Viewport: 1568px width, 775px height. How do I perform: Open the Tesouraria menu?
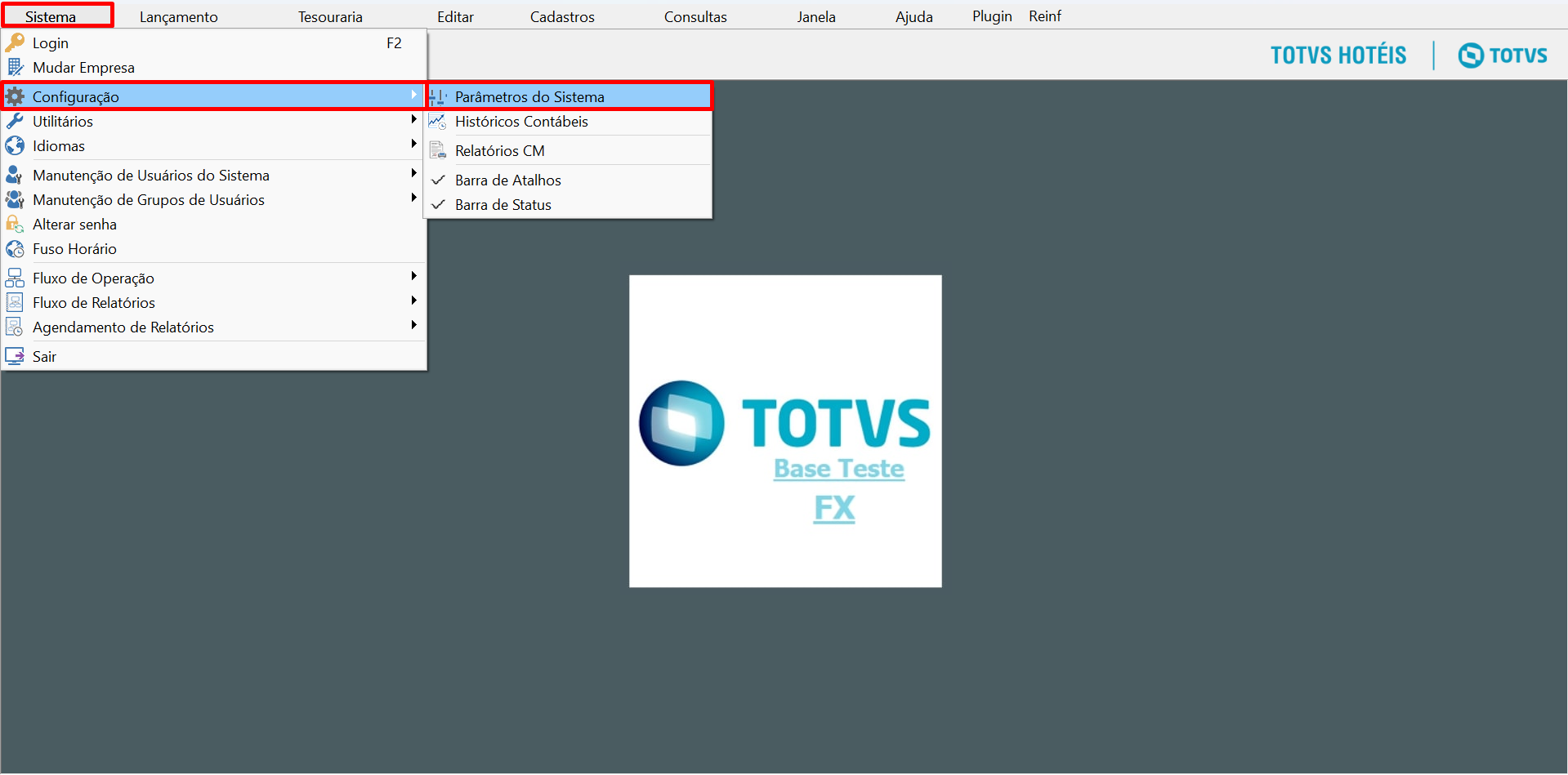(329, 16)
